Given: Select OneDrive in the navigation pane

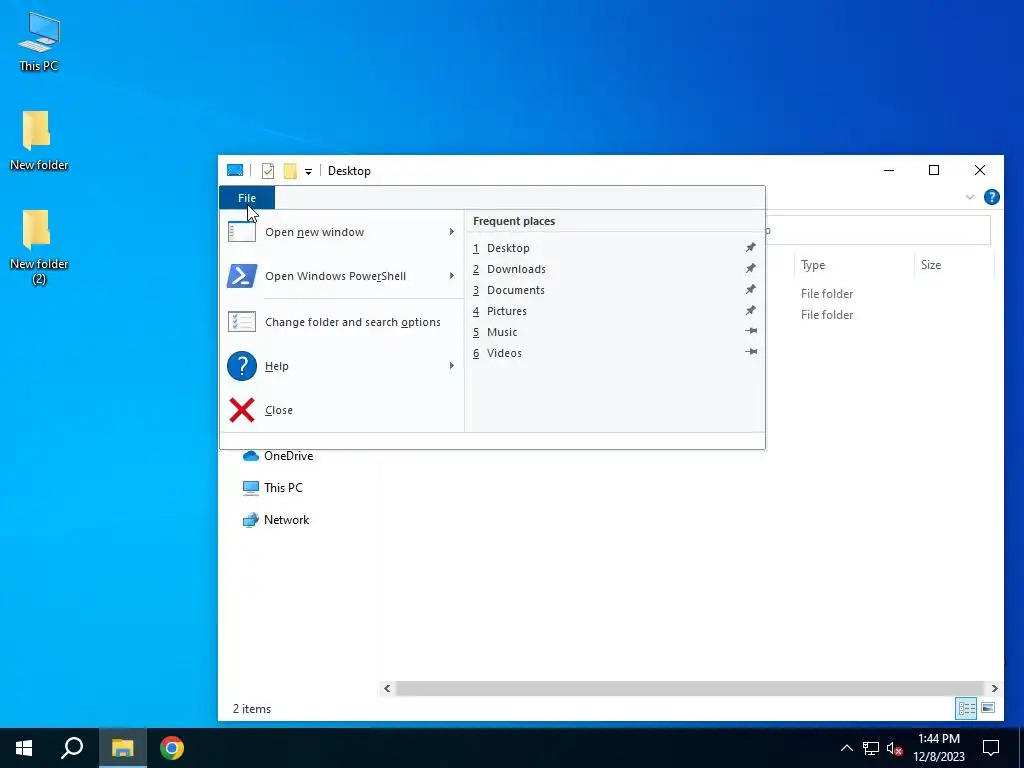Looking at the screenshot, I should click(x=288, y=456).
